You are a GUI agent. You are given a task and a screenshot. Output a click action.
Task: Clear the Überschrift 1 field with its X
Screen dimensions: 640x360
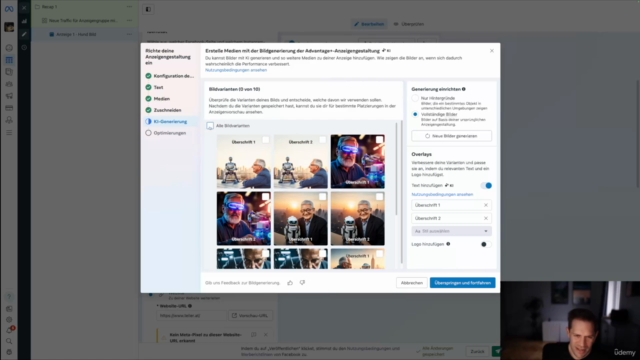(486, 205)
